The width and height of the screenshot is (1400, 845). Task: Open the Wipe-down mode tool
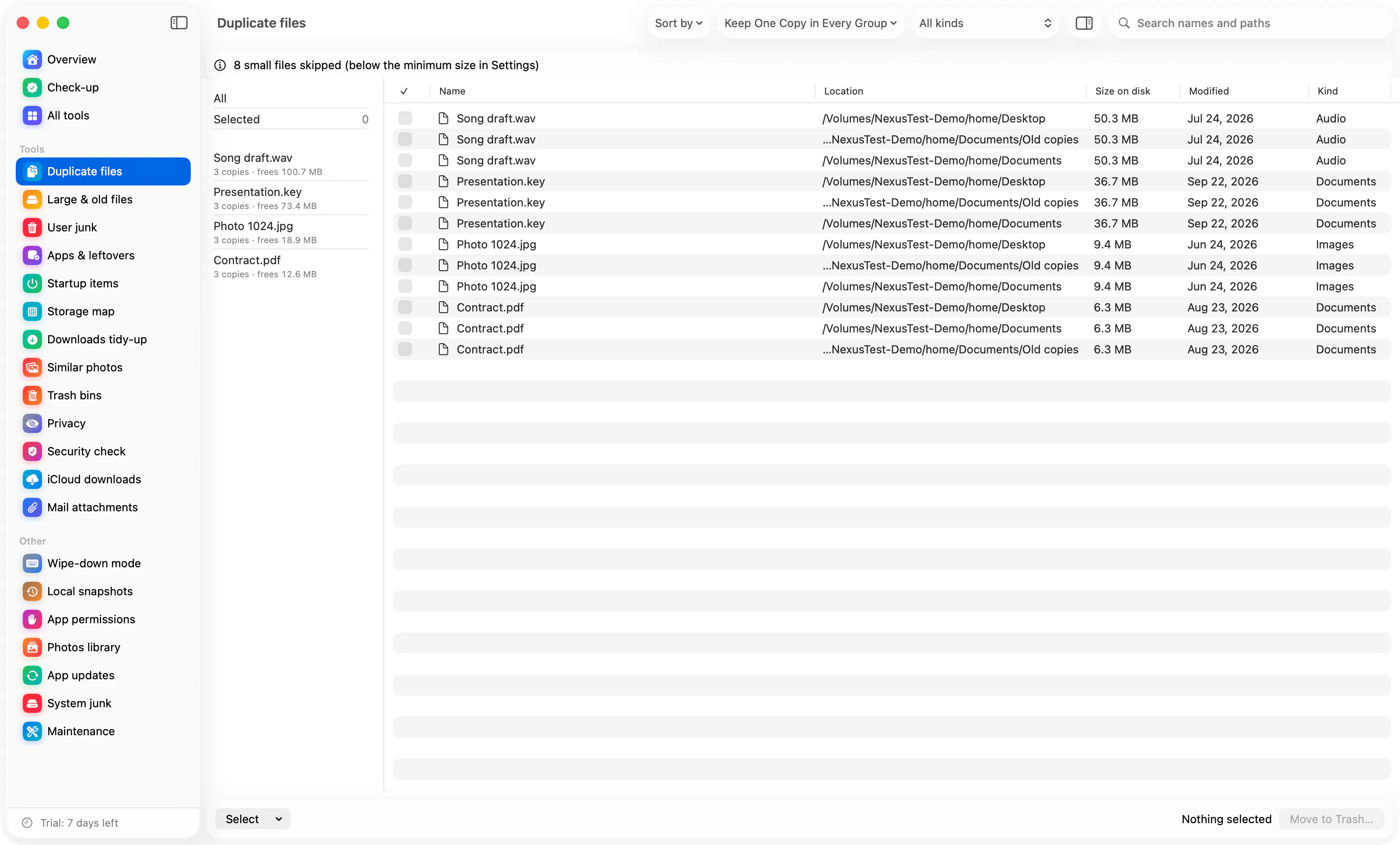103,563
